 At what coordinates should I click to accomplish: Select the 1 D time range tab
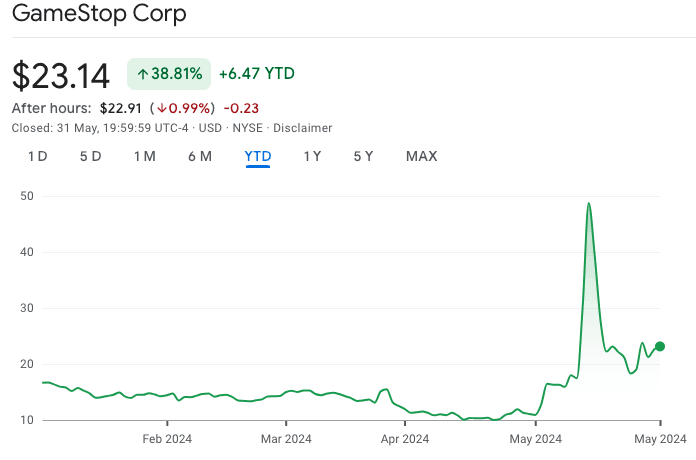[37, 156]
